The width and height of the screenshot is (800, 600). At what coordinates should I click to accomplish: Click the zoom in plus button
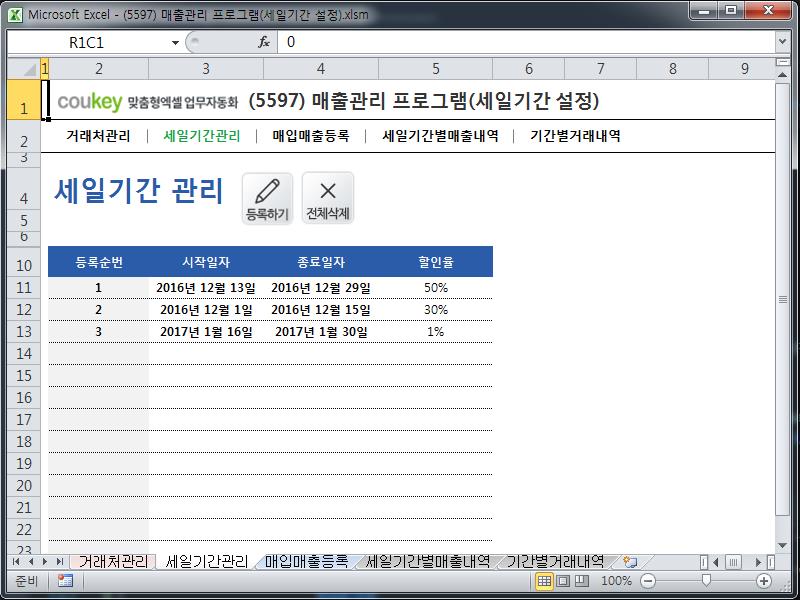tap(764, 581)
